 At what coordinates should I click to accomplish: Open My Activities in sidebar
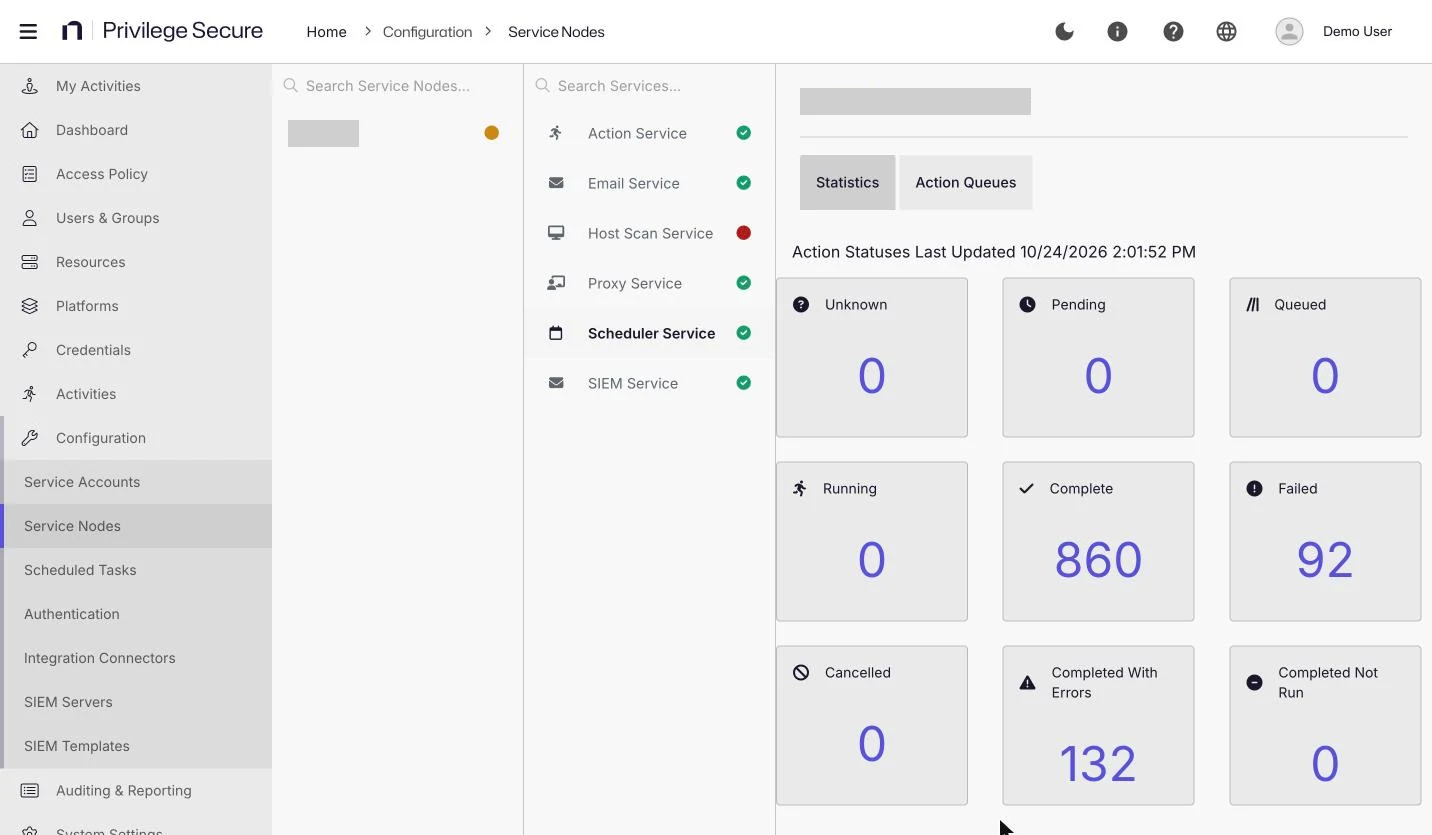(x=136, y=86)
